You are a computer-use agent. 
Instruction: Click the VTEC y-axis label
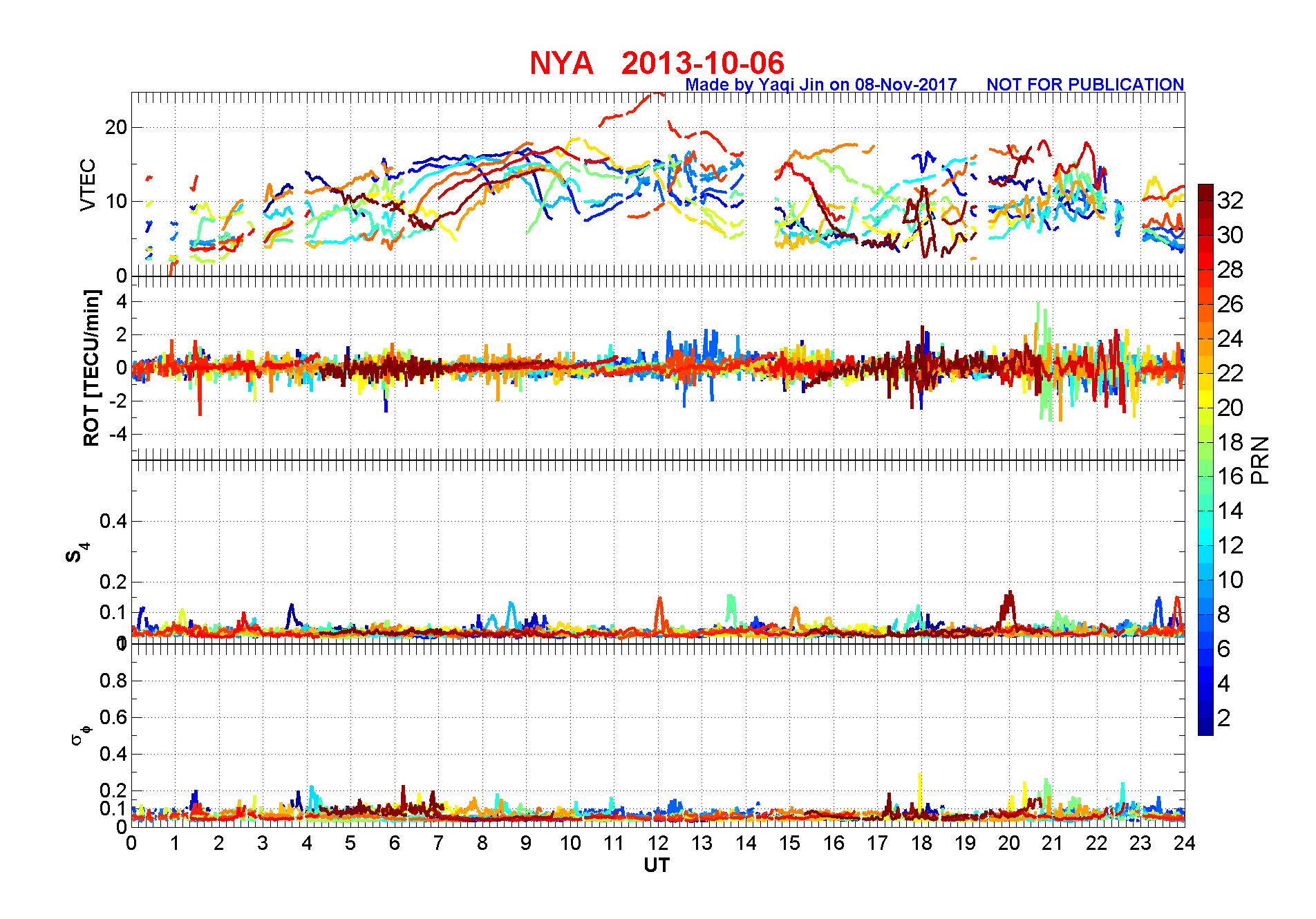(88, 184)
